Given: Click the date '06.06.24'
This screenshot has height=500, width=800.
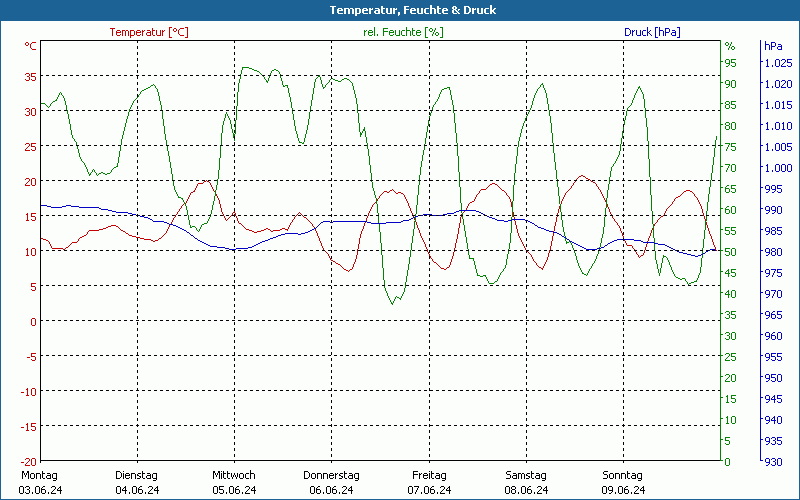Looking at the screenshot, I should pos(331,490).
